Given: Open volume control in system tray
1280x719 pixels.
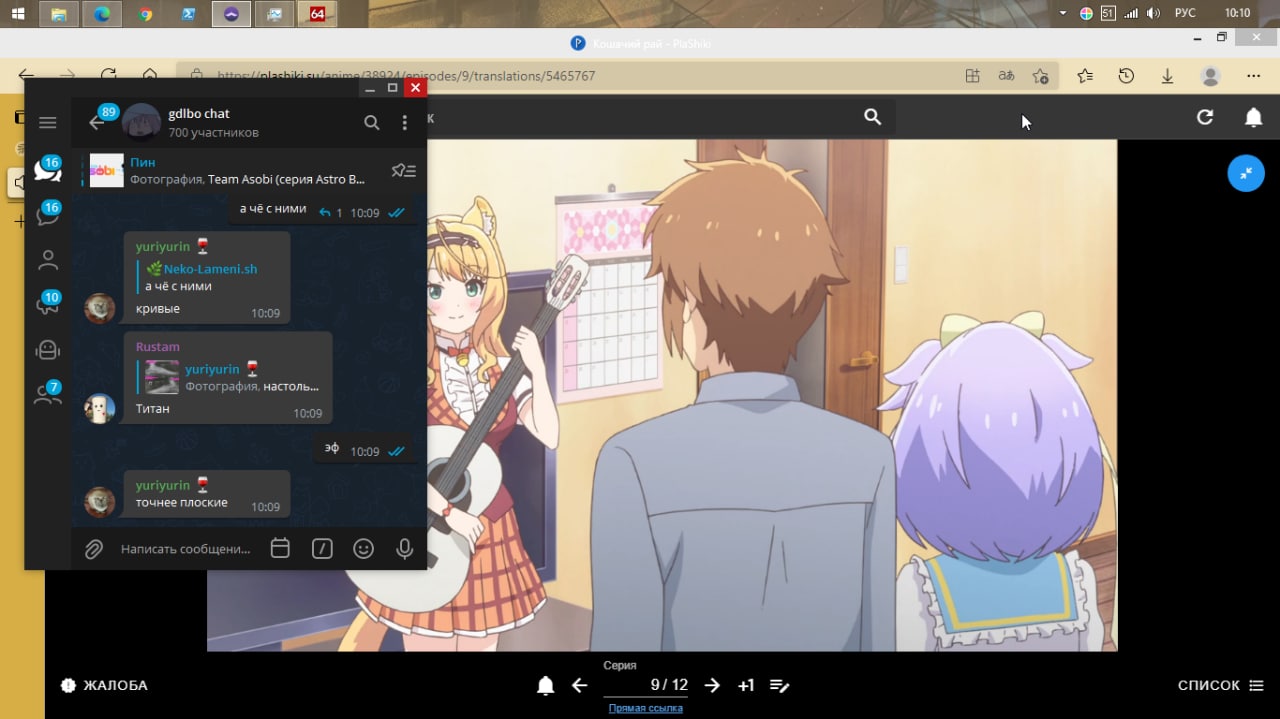Looking at the screenshot, I should [1153, 13].
